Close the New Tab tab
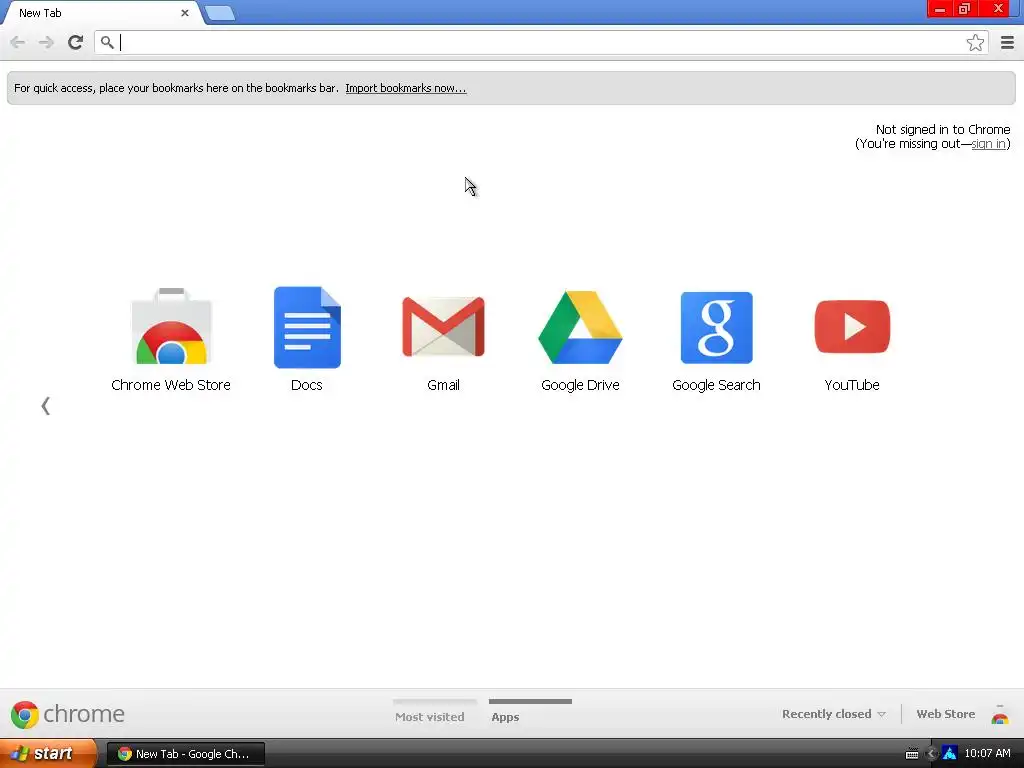The width and height of the screenshot is (1024, 768). click(185, 12)
